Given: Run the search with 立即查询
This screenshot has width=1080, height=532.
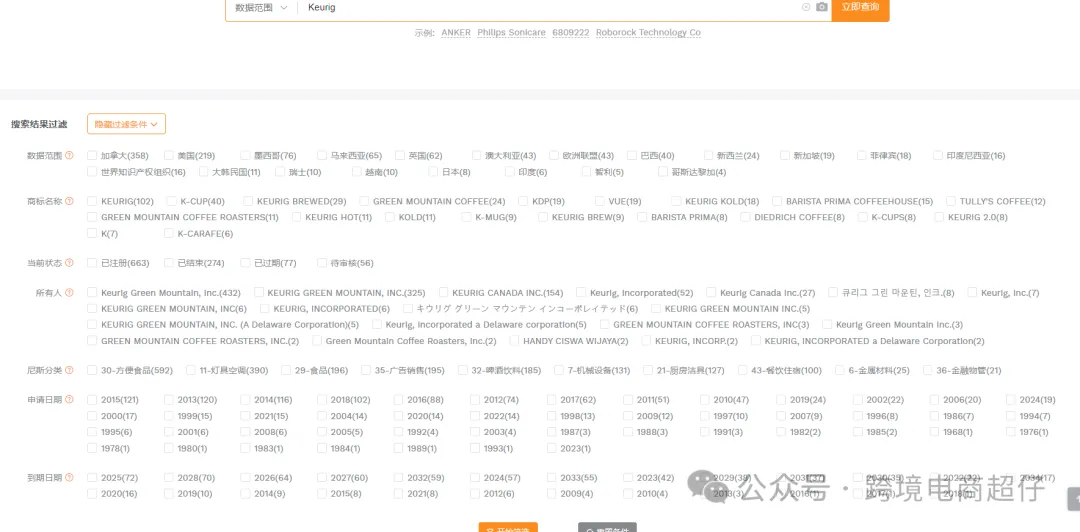Looking at the screenshot, I should pos(860,8).
